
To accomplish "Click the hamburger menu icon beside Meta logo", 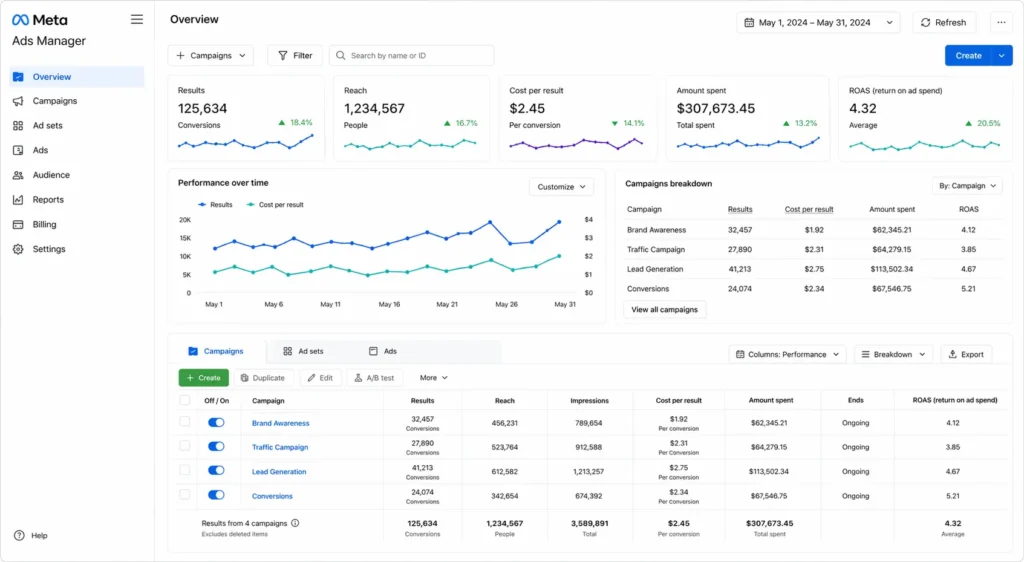I will [137, 19].
